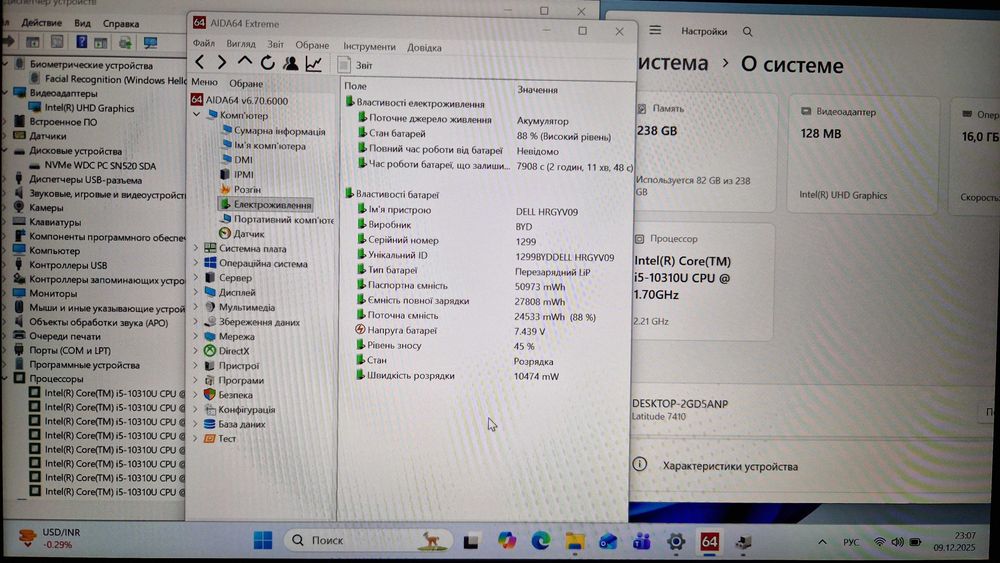The image size is (1000, 563).
Task: Select the База даних tree item
Action: [x=235, y=424]
